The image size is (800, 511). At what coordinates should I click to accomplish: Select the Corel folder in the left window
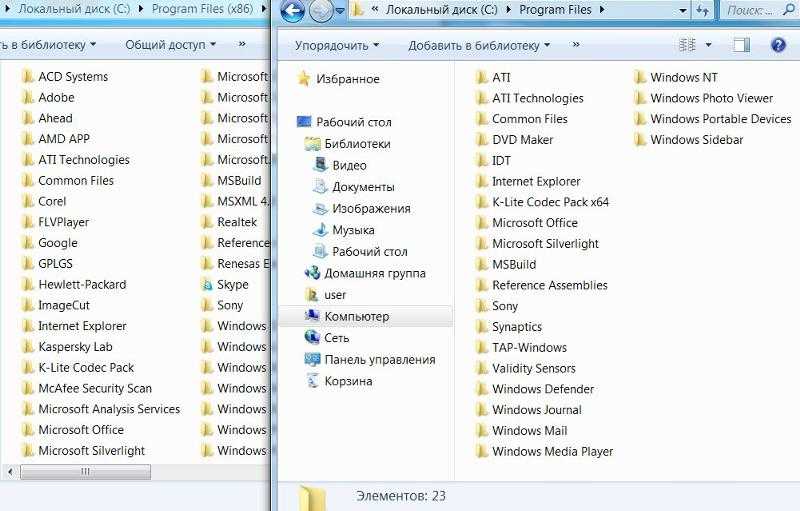[44, 201]
